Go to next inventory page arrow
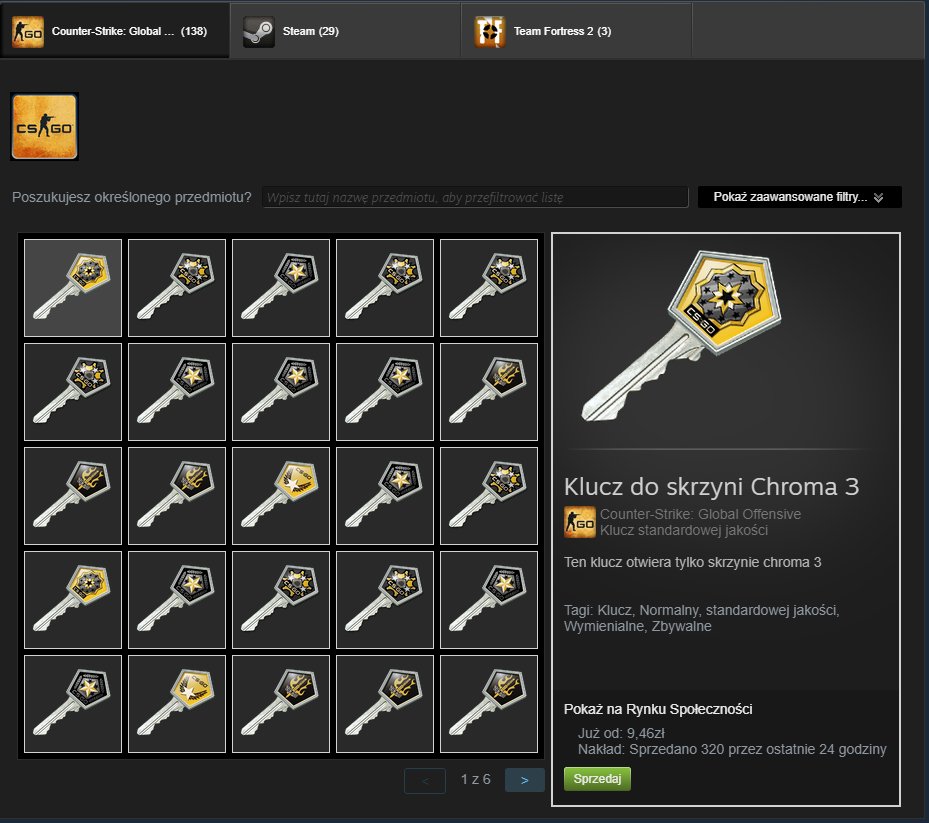The image size is (929, 823). 524,780
